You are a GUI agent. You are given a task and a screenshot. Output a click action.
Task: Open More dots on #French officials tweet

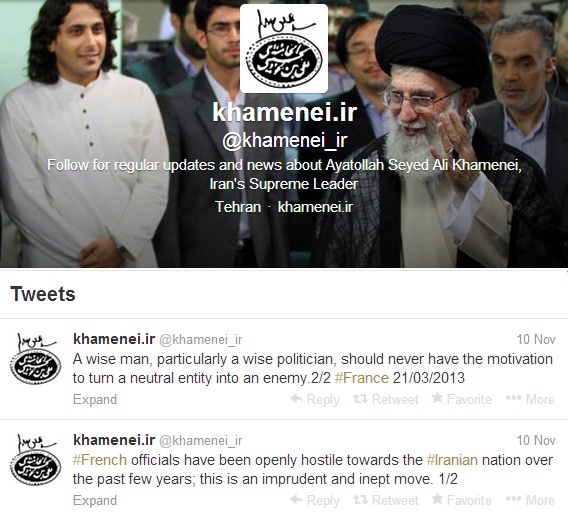[x=513, y=499]
